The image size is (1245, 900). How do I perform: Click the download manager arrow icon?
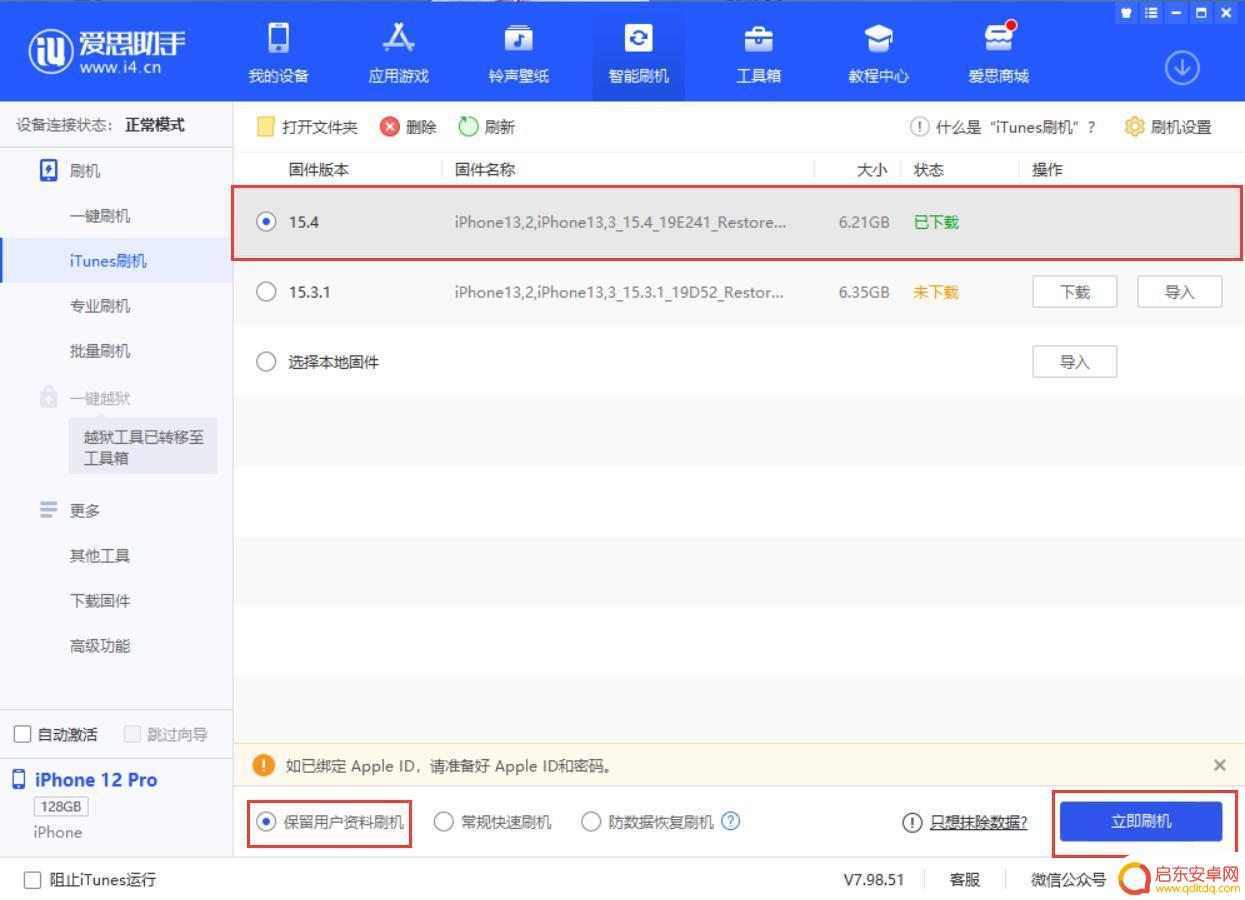click(x=1183, y=68)
